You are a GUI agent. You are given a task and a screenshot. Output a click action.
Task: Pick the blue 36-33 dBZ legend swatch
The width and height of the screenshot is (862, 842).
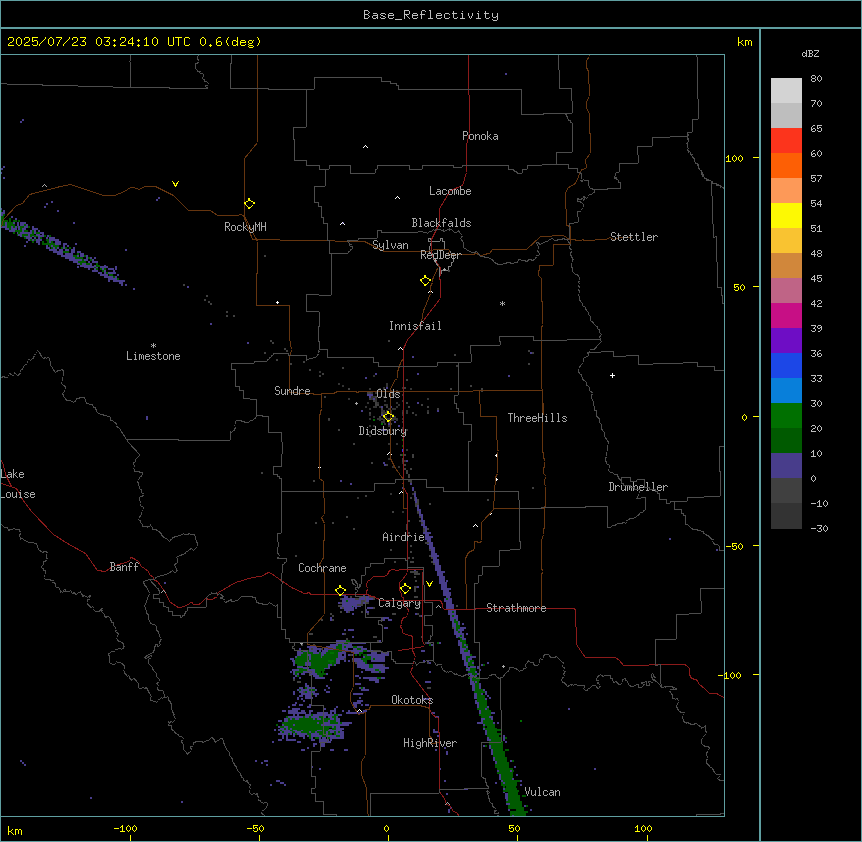click(x=786, y=365)
